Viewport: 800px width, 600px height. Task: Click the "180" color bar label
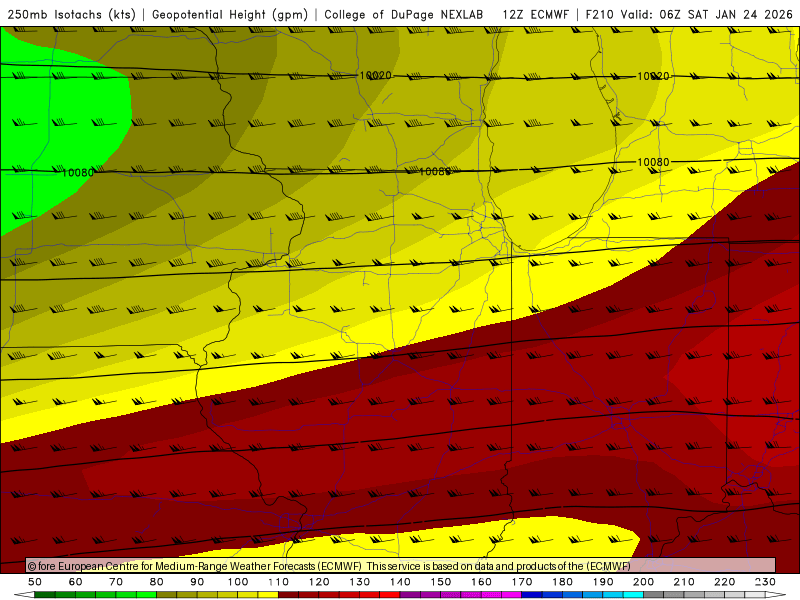(562, 582)
